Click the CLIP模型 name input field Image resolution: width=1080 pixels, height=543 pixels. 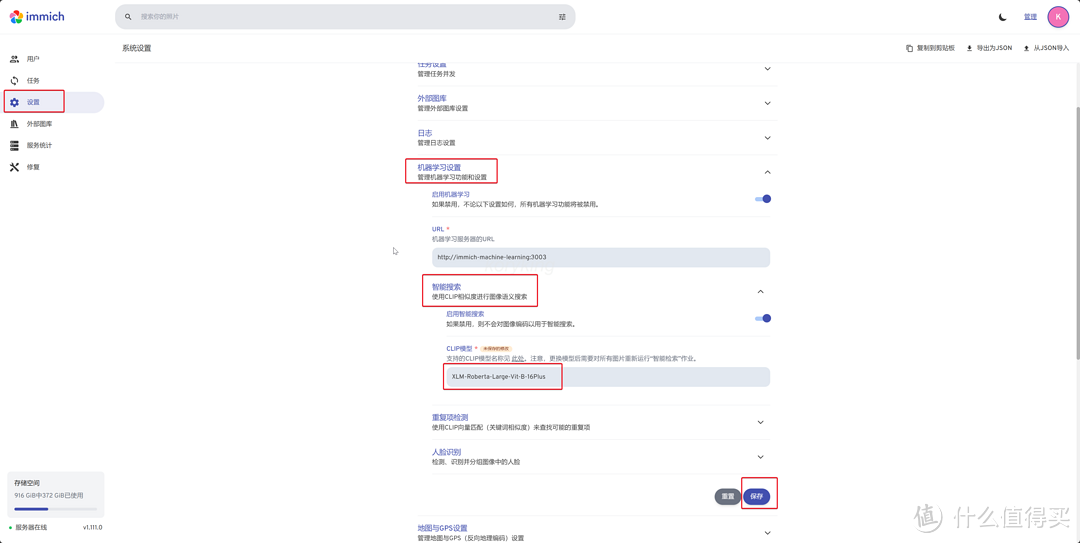[608, 377]
